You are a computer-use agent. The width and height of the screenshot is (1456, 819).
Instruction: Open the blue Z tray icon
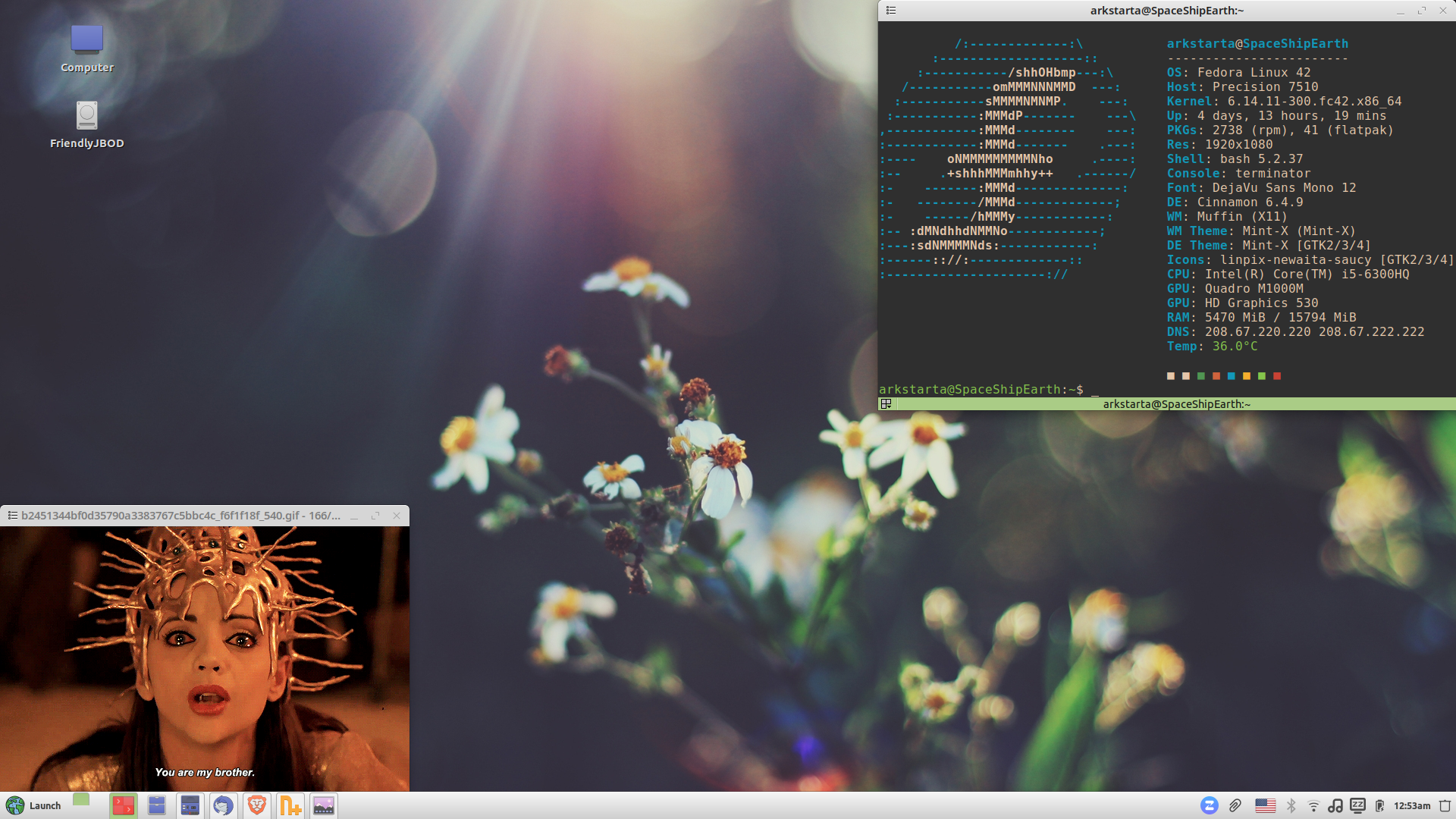[x=1210, y=805]
